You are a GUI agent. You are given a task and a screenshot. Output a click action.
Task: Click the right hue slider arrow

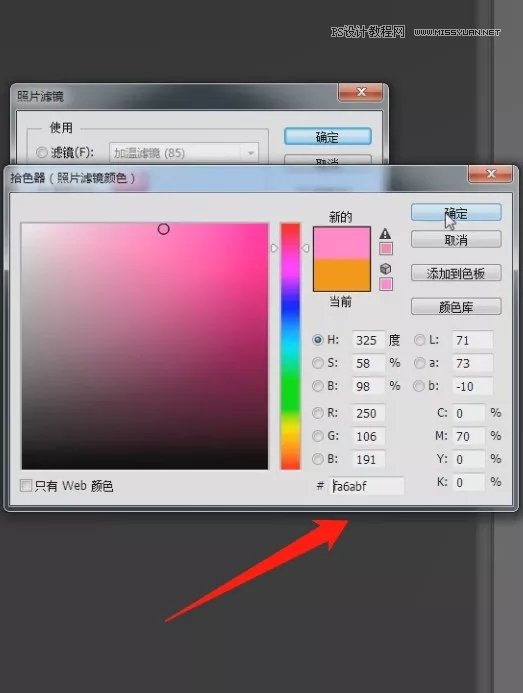[305, 248]
